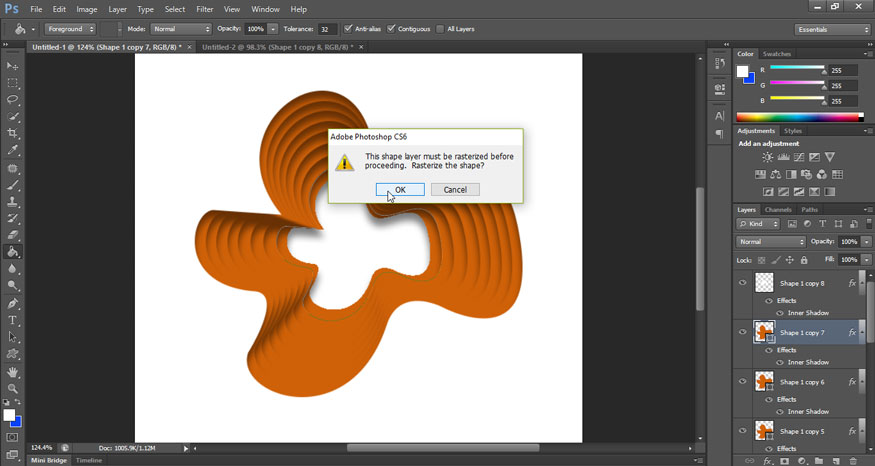The image size is (875, 466).
Task: Select the Healing Brush tool
Action: point(12,169)
